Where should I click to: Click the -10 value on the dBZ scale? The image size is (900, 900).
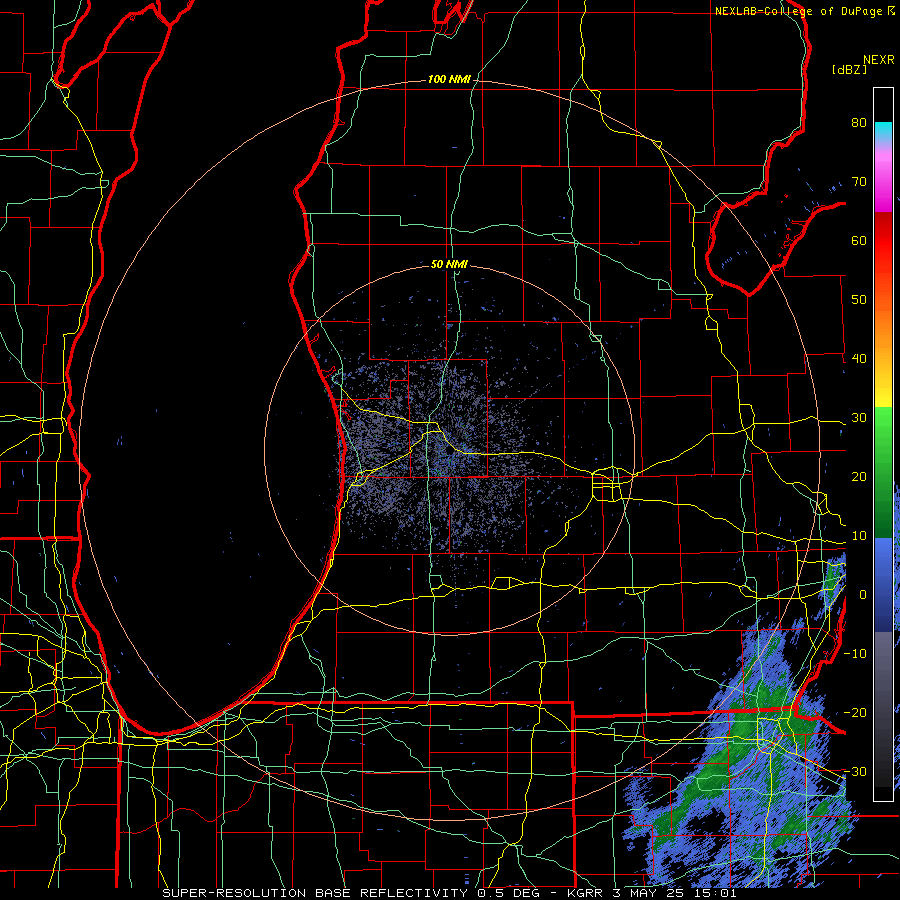(855, 654)
